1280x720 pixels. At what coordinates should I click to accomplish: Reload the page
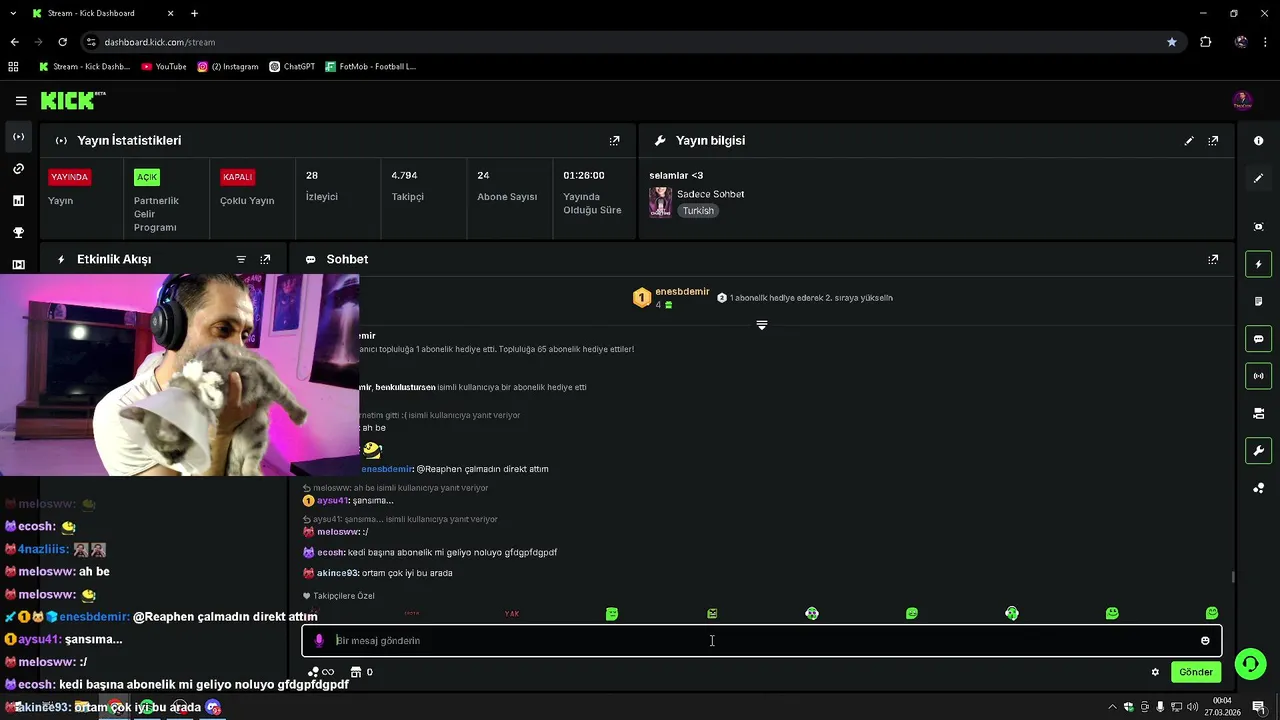(62, 42)
